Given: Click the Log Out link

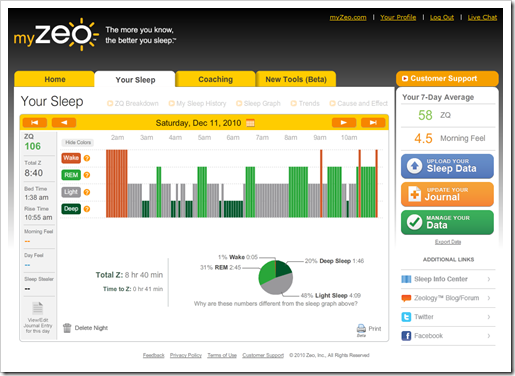Looking at the screenshot, I should click(x=442, y=17).
